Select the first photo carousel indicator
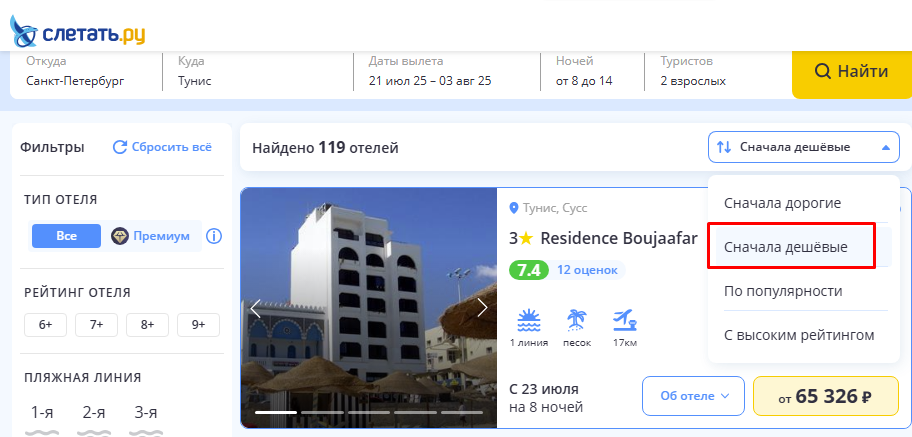912x437 pixels. (x=276, y=413)
